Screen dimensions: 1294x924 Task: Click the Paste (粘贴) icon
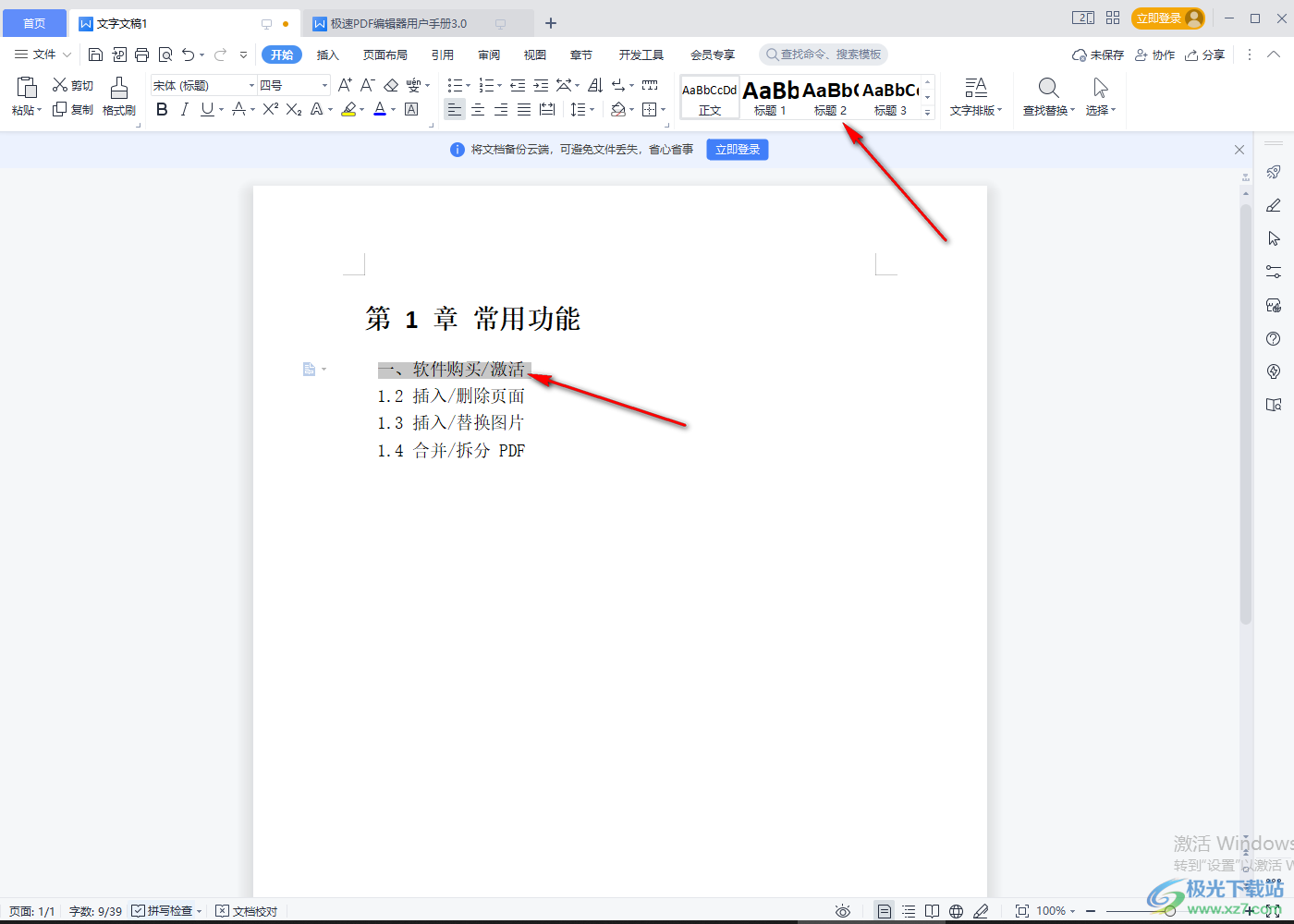coord(27,88)
